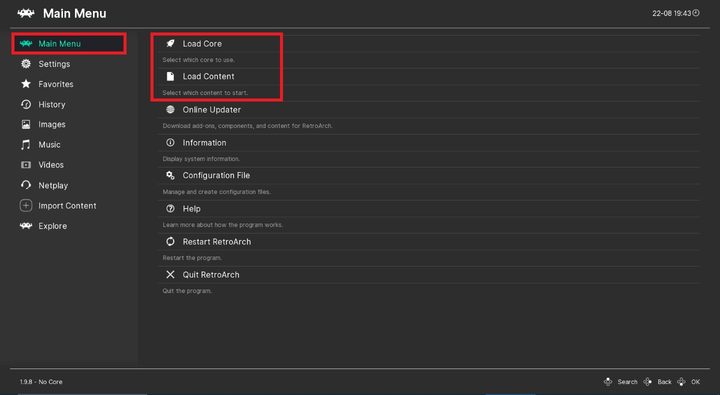
Task: Click the Netplay headset icon
Action: pos(26,185)
